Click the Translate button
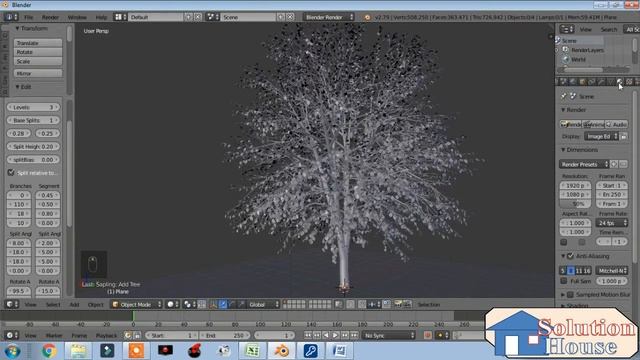 (38, 43)
